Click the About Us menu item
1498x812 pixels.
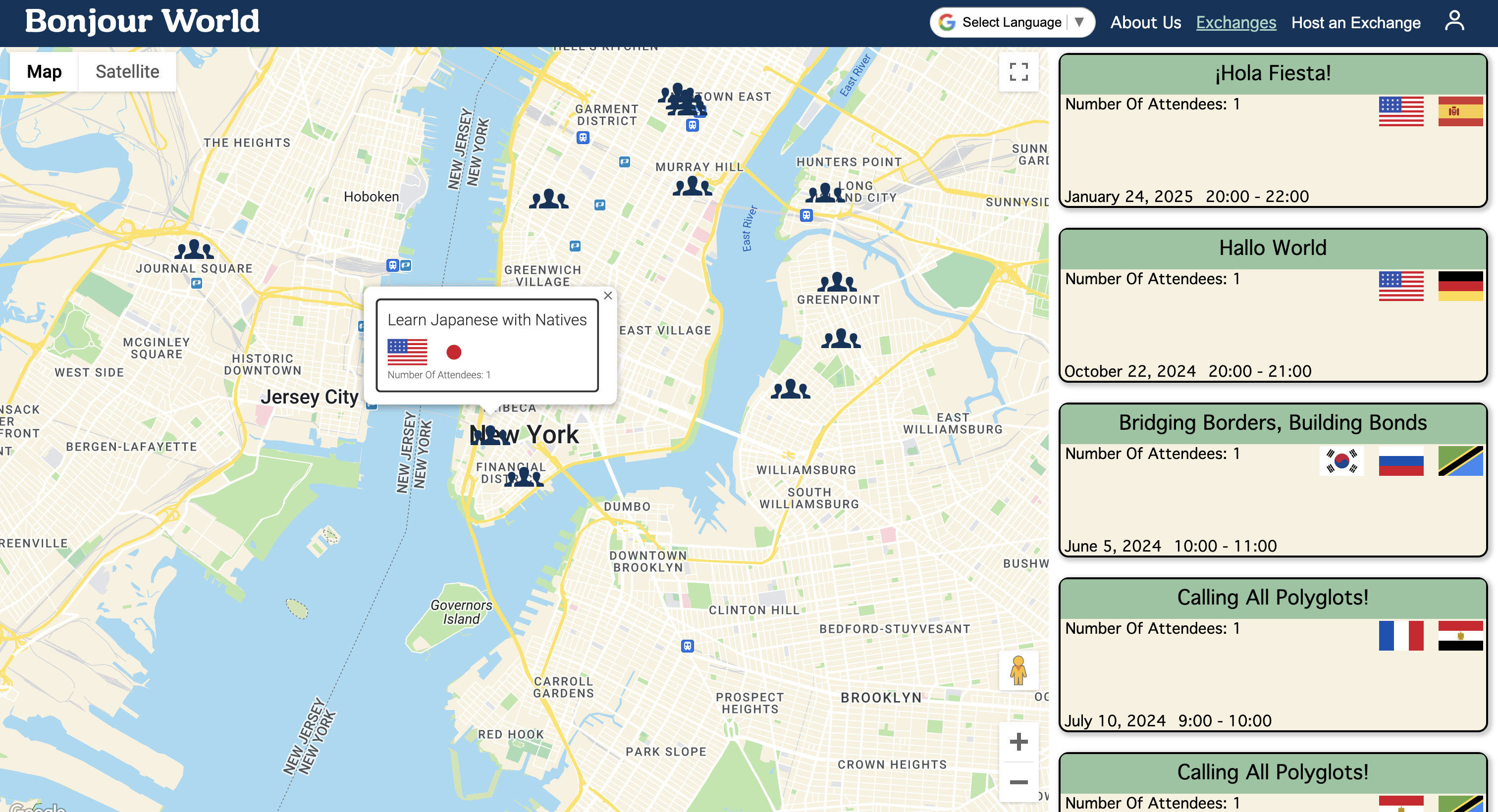pyautogui.click(x=1143, y=22)
